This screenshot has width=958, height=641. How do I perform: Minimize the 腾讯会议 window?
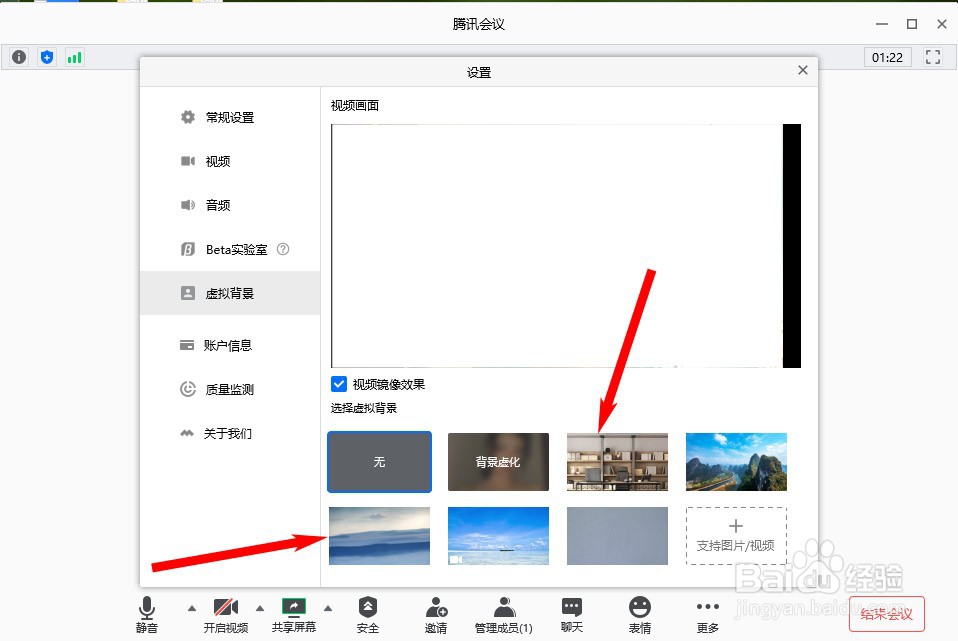click(882, 24)
